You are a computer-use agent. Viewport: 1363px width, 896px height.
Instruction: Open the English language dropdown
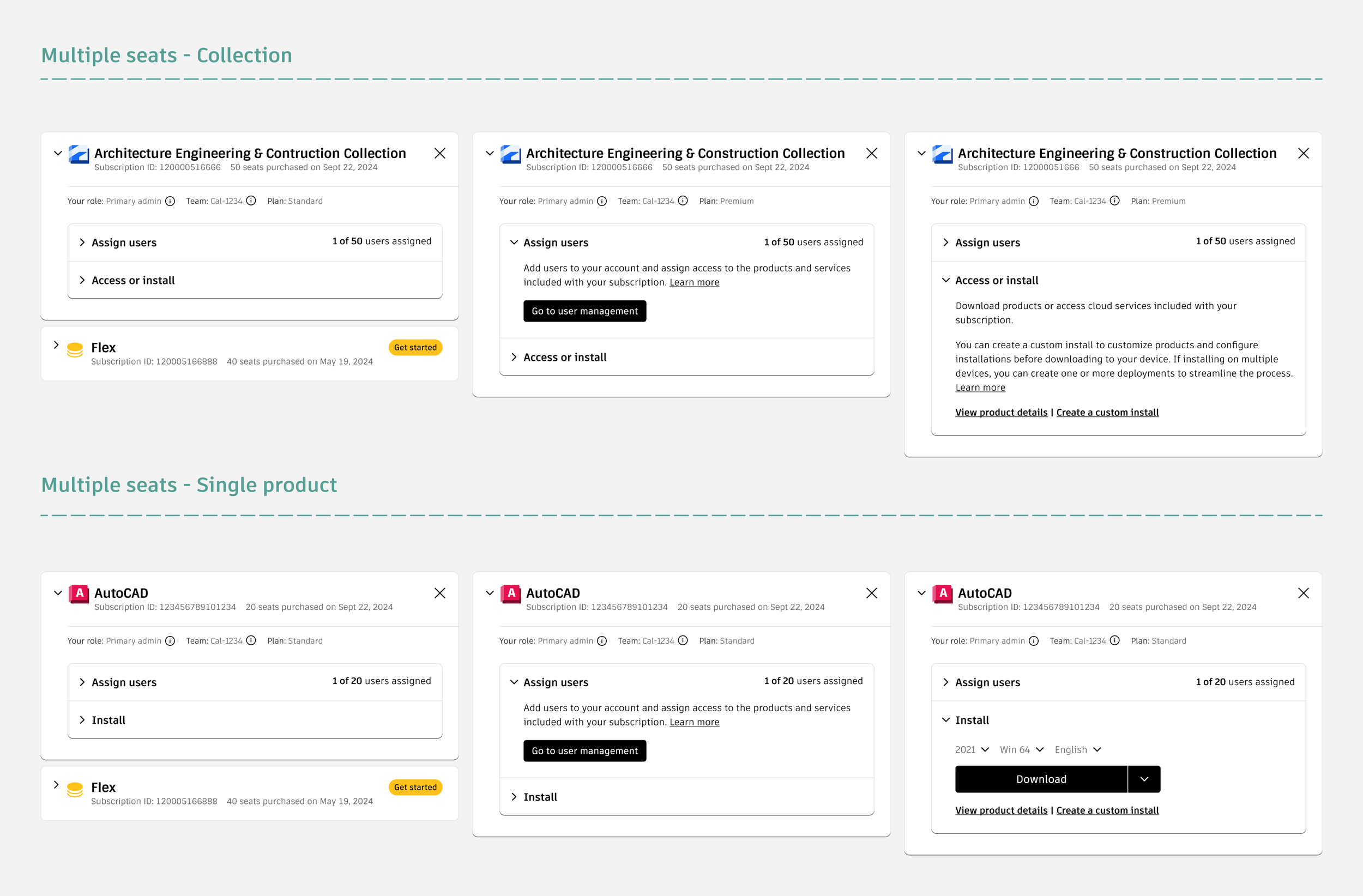[x=1078, y=749]
